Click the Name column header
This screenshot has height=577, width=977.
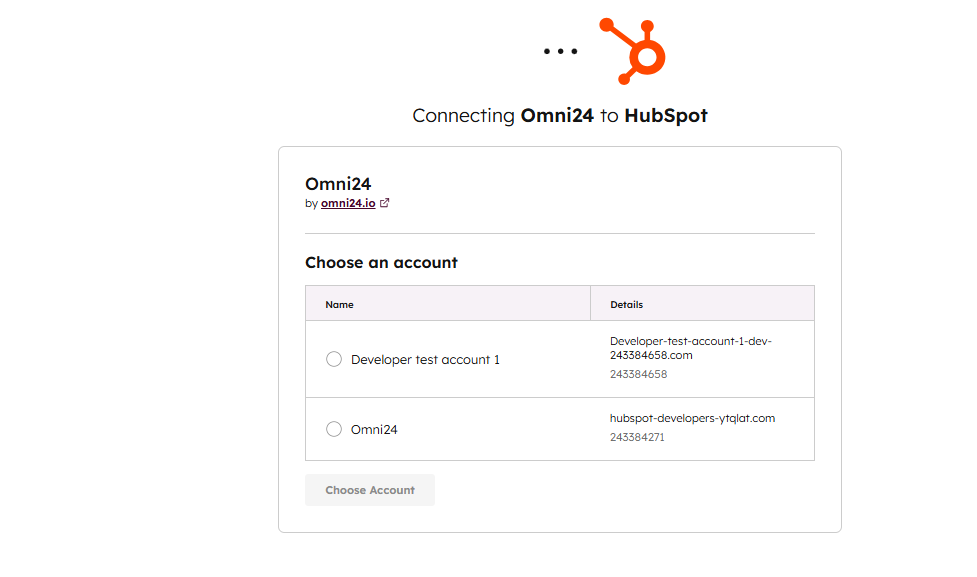click(x=339, y=305)
